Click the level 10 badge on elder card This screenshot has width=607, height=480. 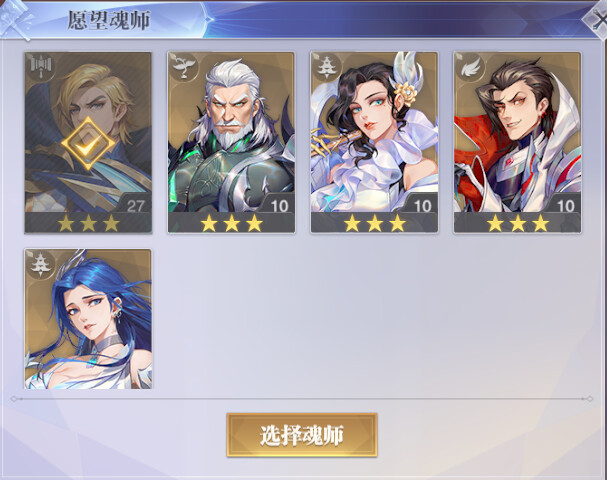coord(278,206)
